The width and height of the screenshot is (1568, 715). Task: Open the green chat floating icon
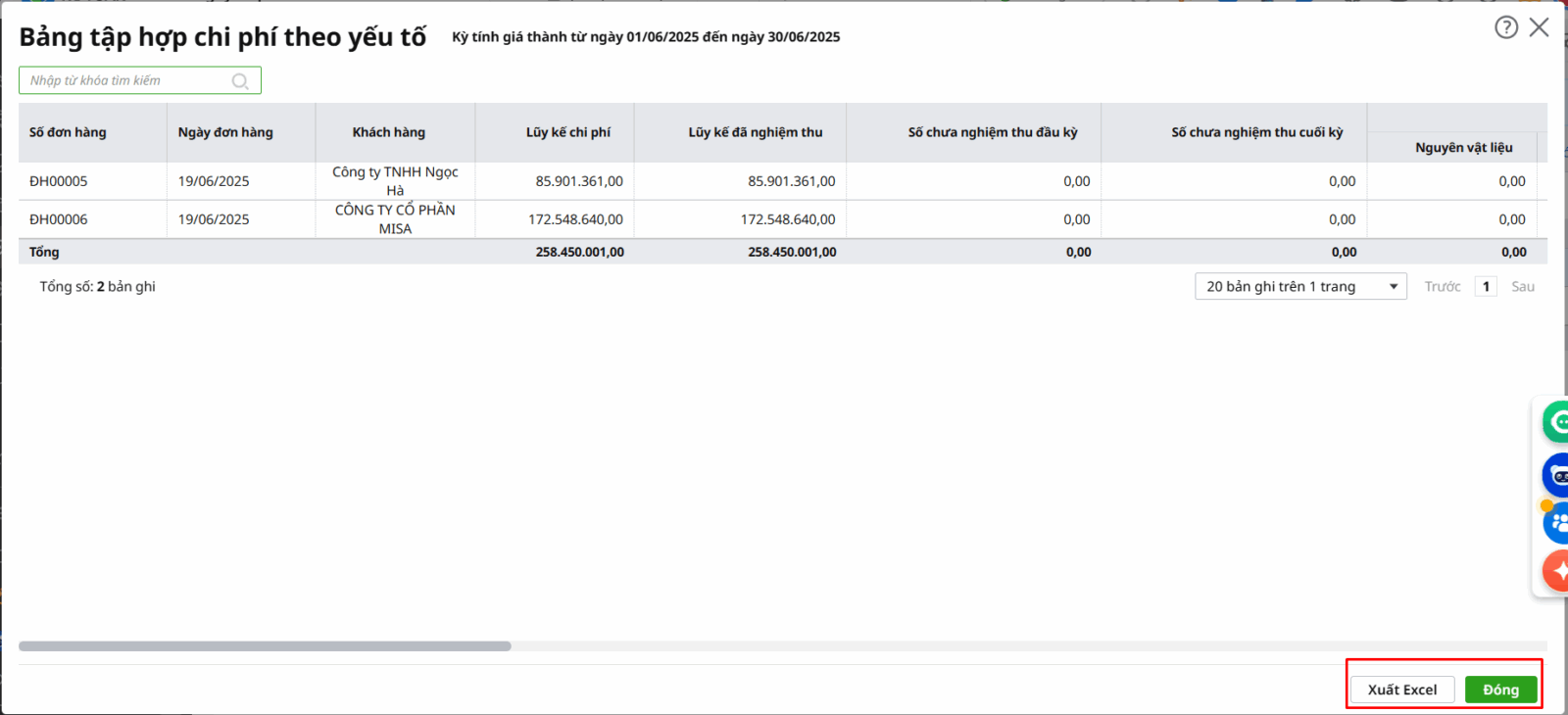(1556, 422)
